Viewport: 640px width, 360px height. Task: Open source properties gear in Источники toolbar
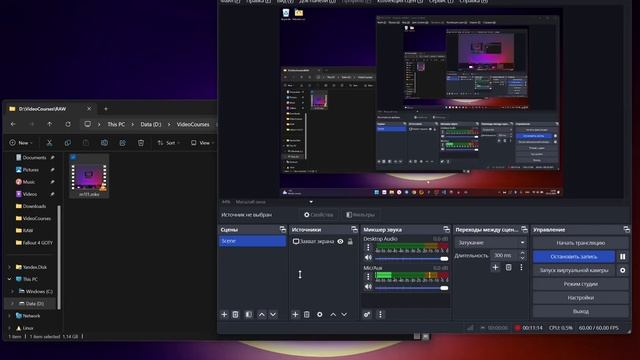[320, 314]
